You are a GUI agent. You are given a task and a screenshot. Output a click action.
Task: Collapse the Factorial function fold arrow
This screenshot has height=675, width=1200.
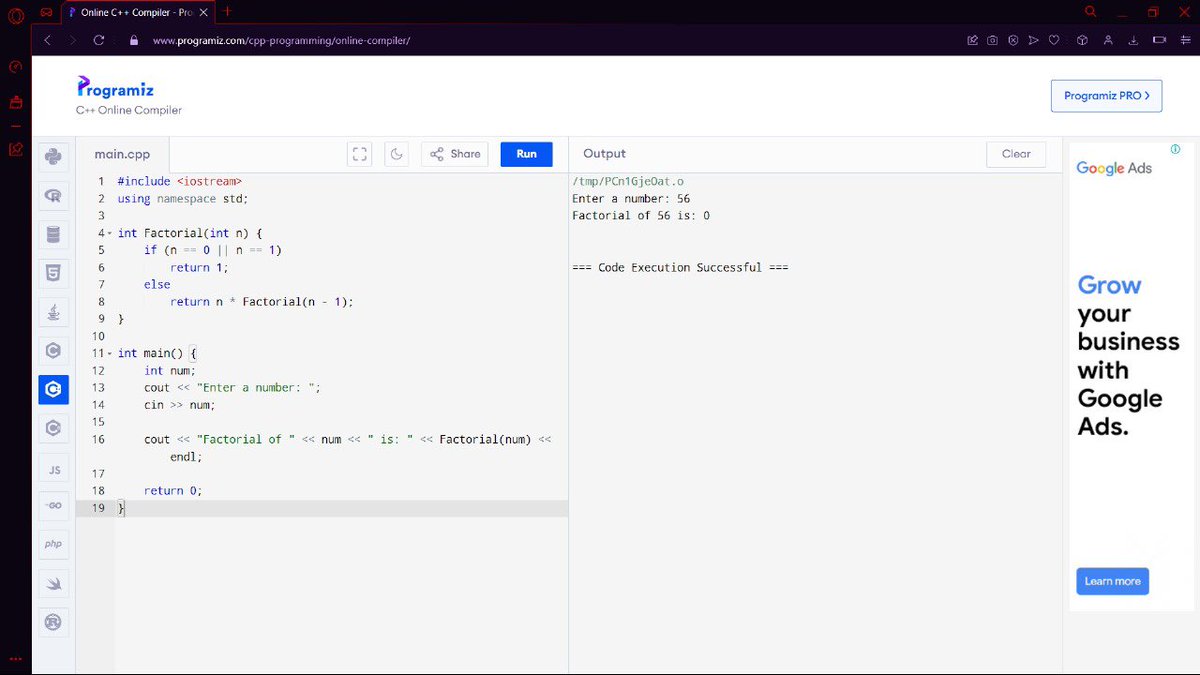(110, 234)
